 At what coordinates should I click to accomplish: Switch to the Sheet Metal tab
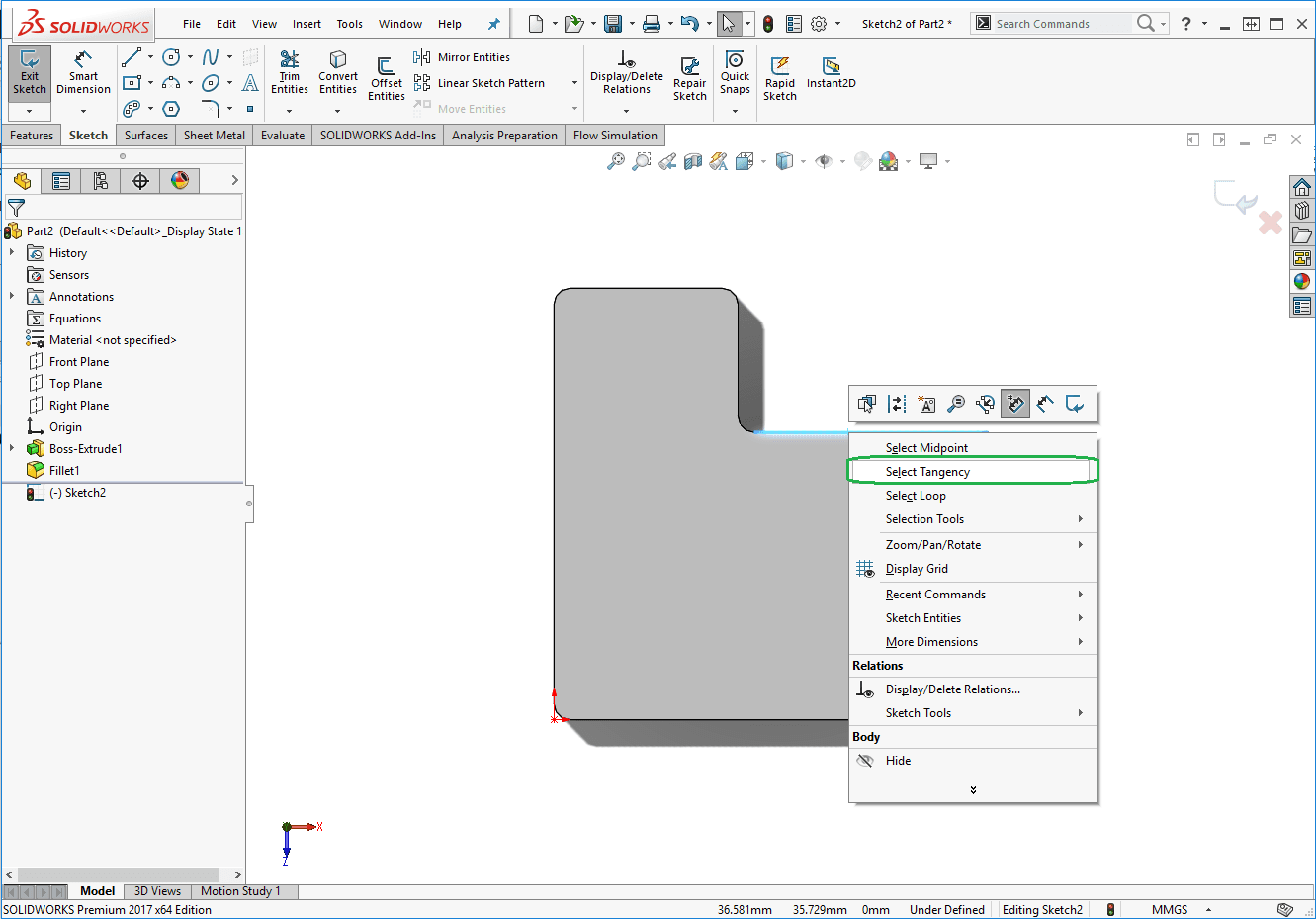pyautogui.click(x=214, y=136)
